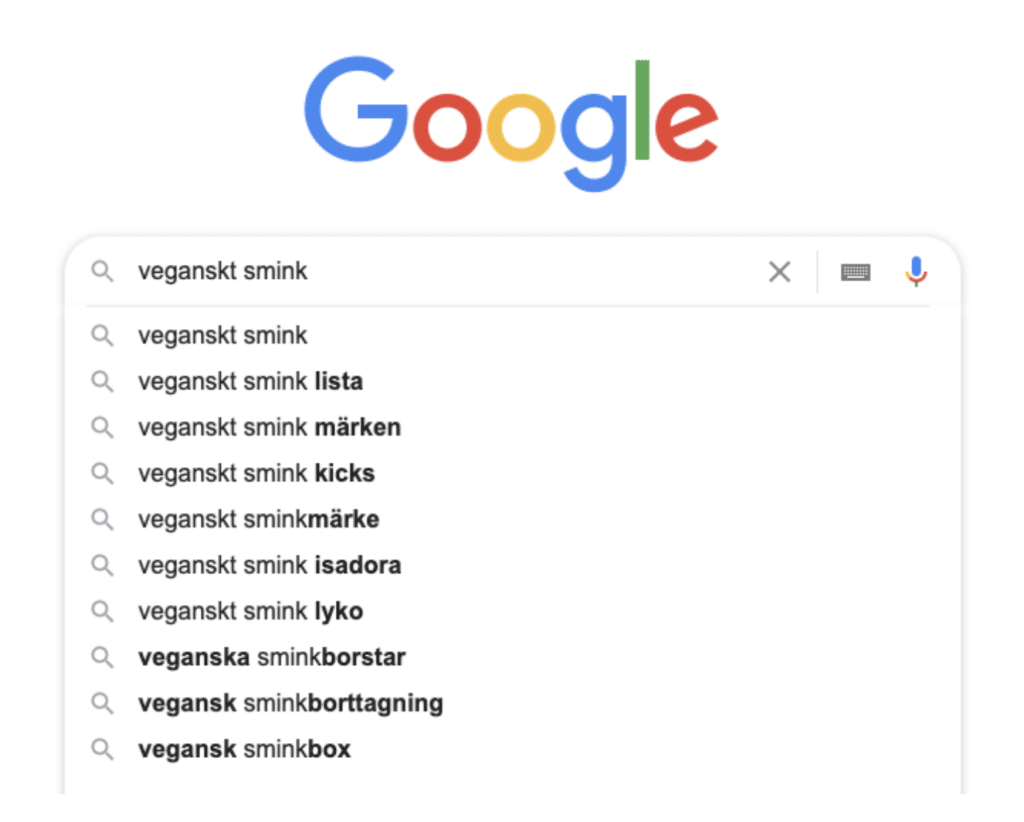The height and width of the screenshot is (822, 1024).
Task: Choose suggestion 'veganskt sminkmärke'
Action: 258,519
